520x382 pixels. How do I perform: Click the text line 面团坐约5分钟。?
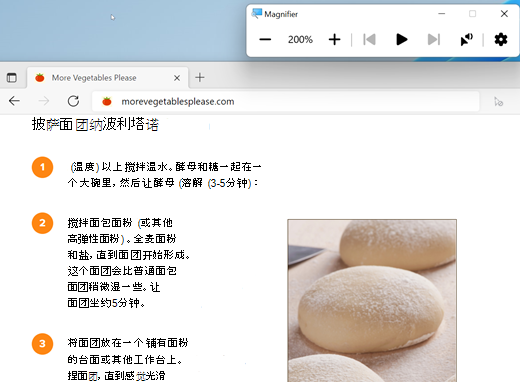(x=106, y=303)
